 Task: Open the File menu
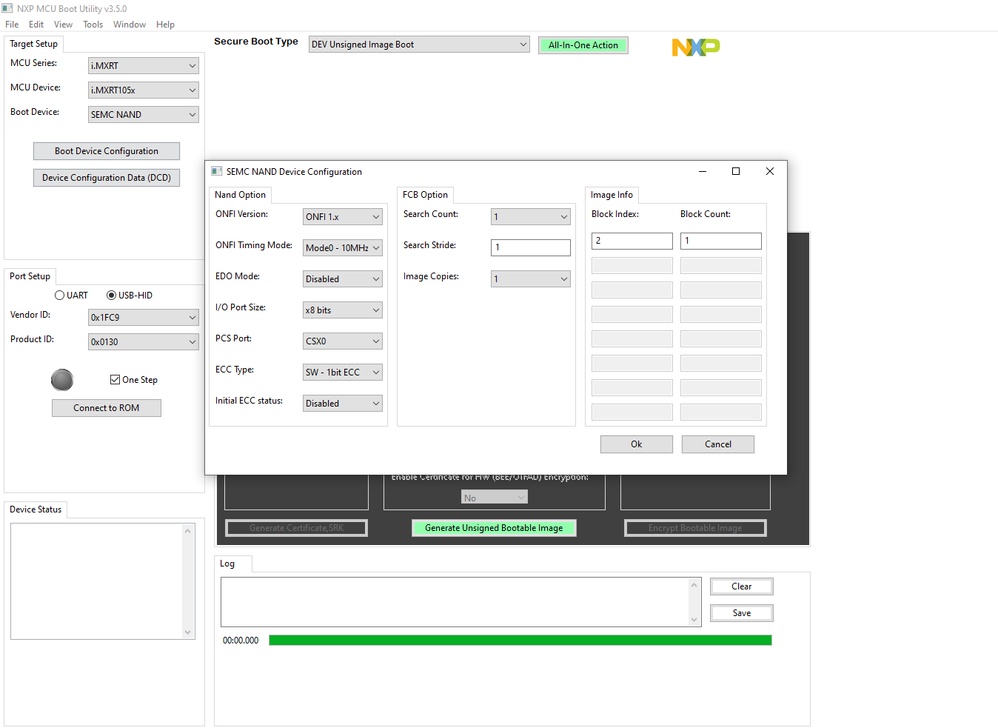pos(12,24)
